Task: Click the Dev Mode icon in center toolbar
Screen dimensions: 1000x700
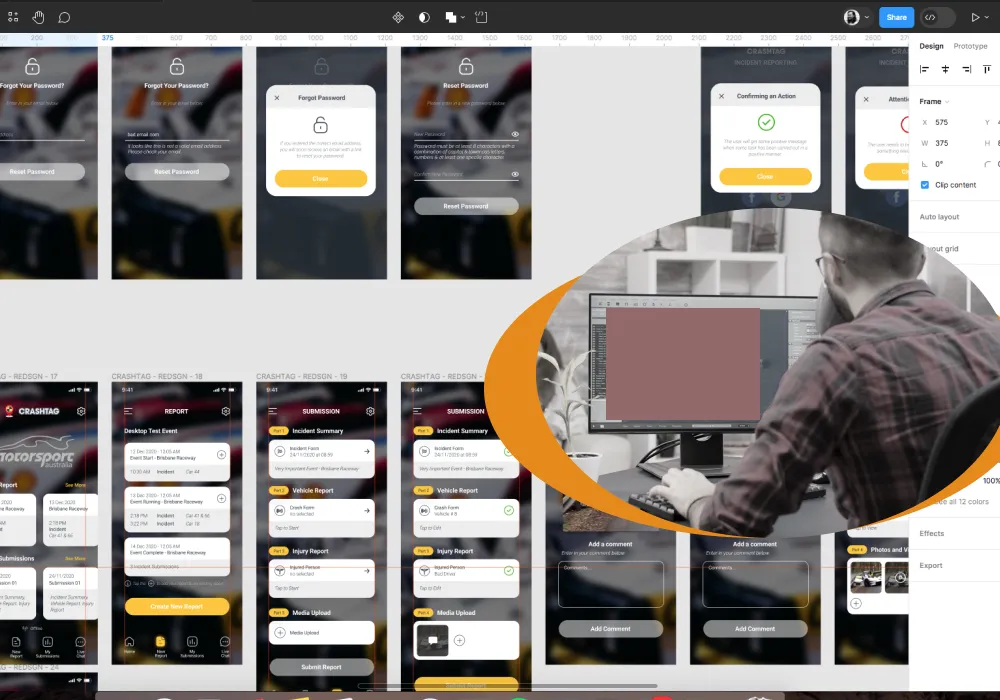Action: point(482,17)
